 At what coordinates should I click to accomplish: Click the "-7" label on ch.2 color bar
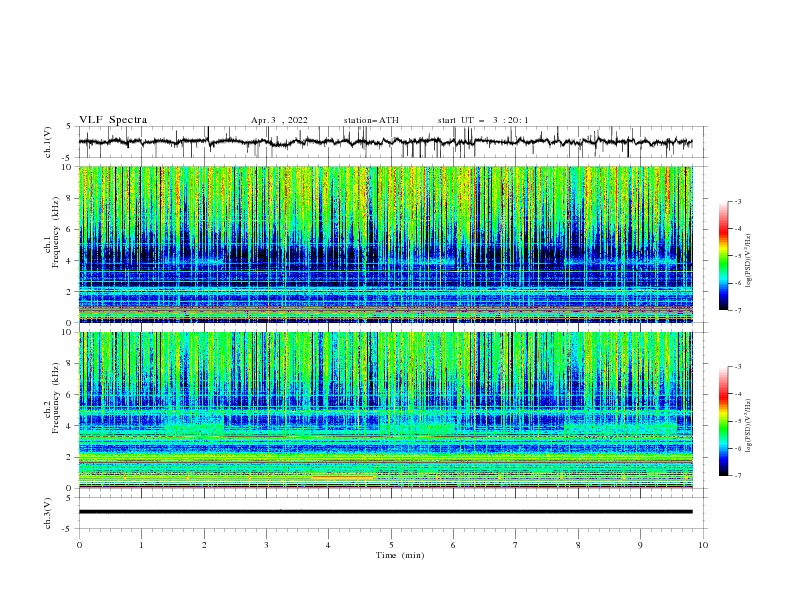[737, 476]
